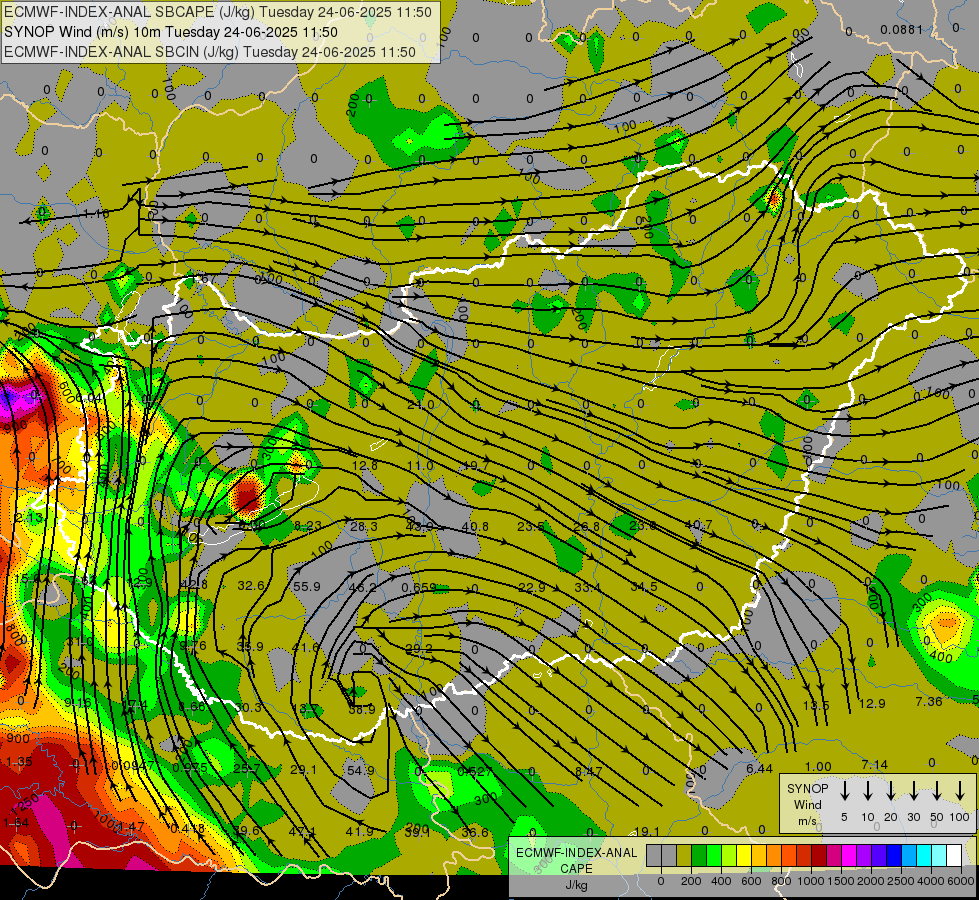Click the map value 12.9
Image resolution: width=979 pixels, height=900 pixels.
(x=872, y=703)
